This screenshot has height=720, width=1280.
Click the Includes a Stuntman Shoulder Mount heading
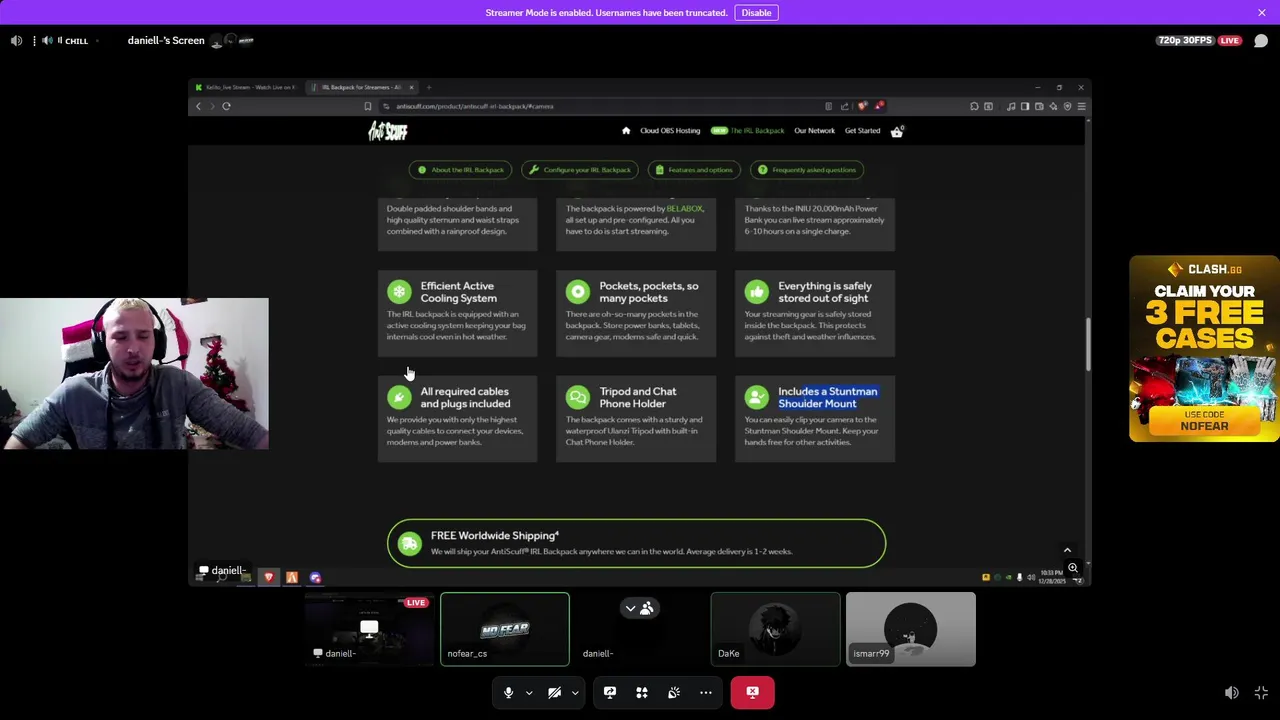coord(828,397)
